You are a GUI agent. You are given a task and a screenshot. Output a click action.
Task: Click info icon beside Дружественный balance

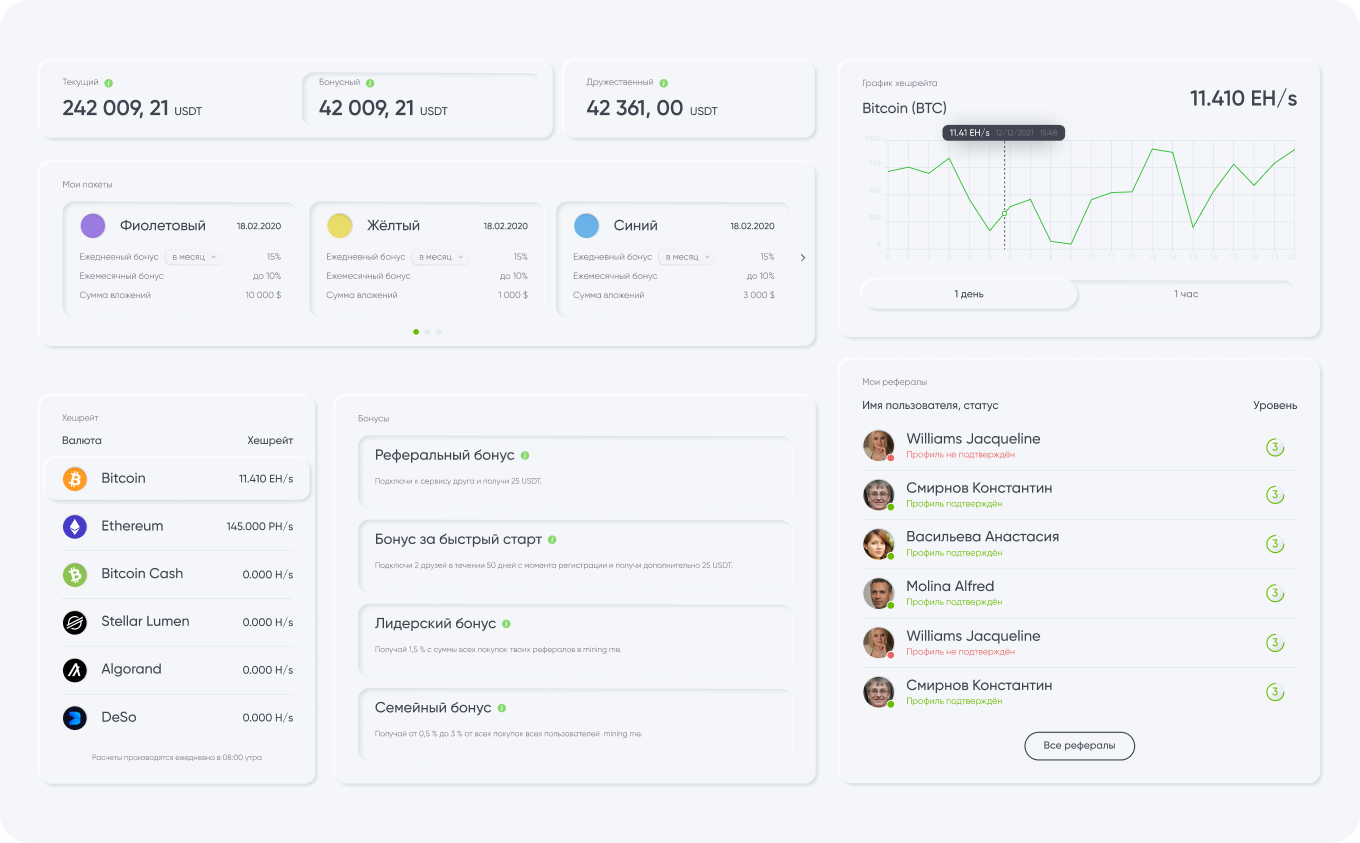664,83
